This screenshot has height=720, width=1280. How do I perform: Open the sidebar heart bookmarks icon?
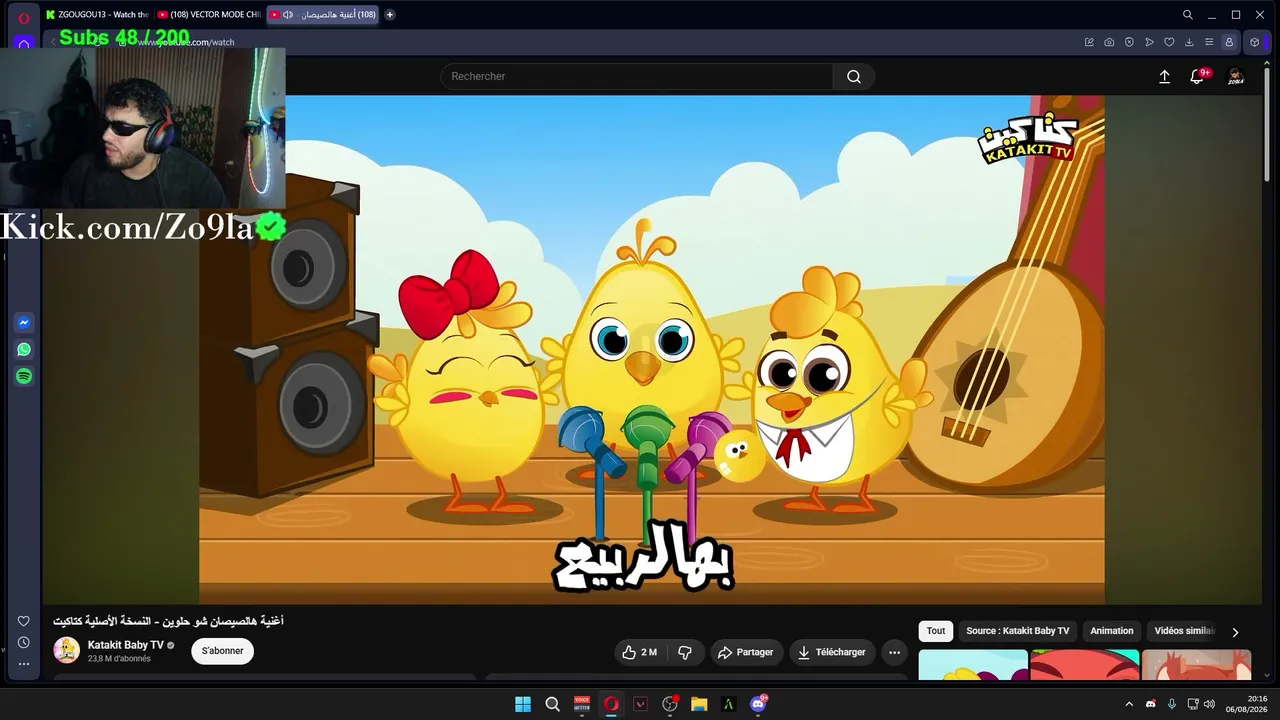click(24, 621)
